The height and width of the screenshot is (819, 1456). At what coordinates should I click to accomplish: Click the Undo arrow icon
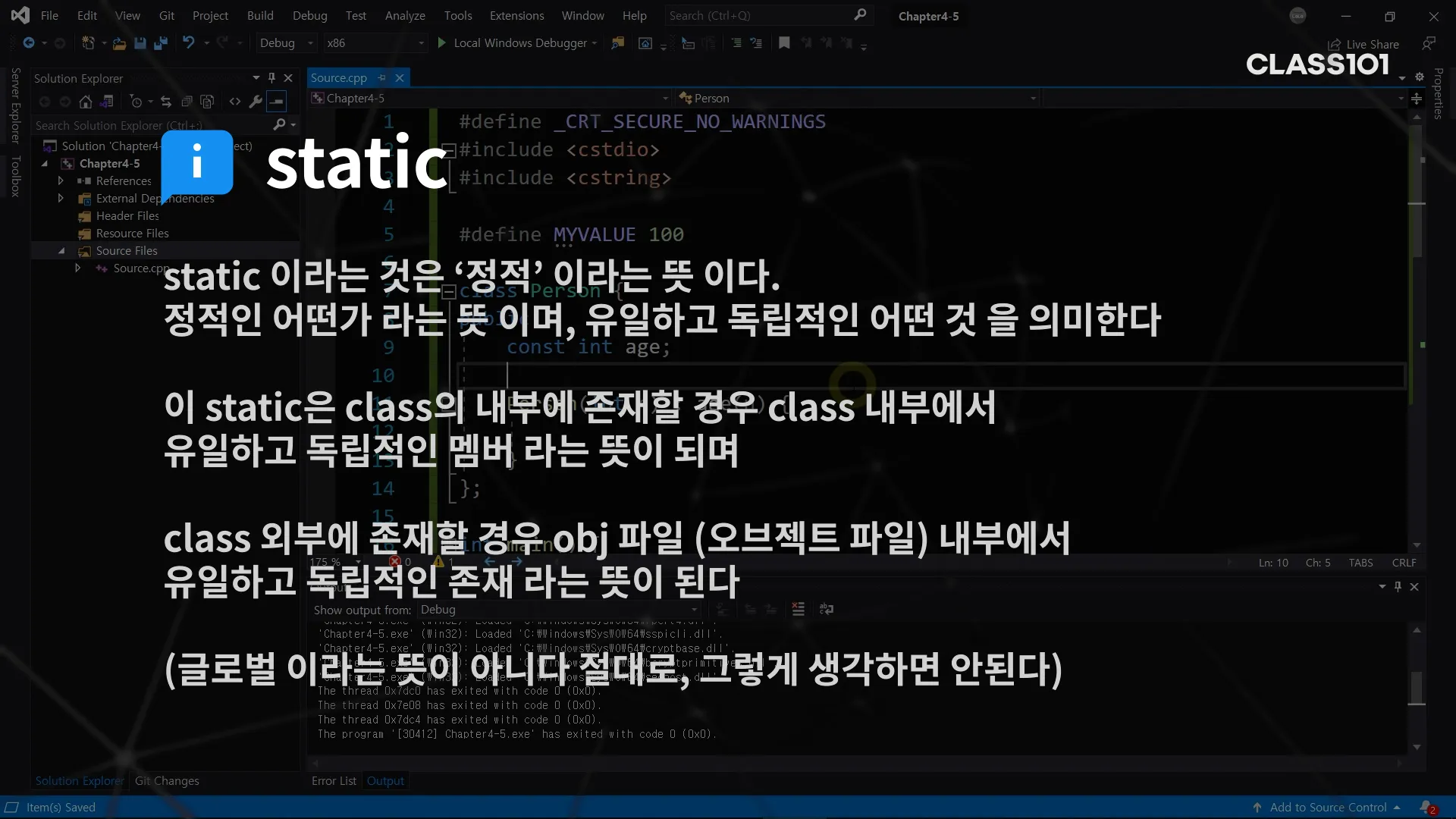[x=188, y=43]
